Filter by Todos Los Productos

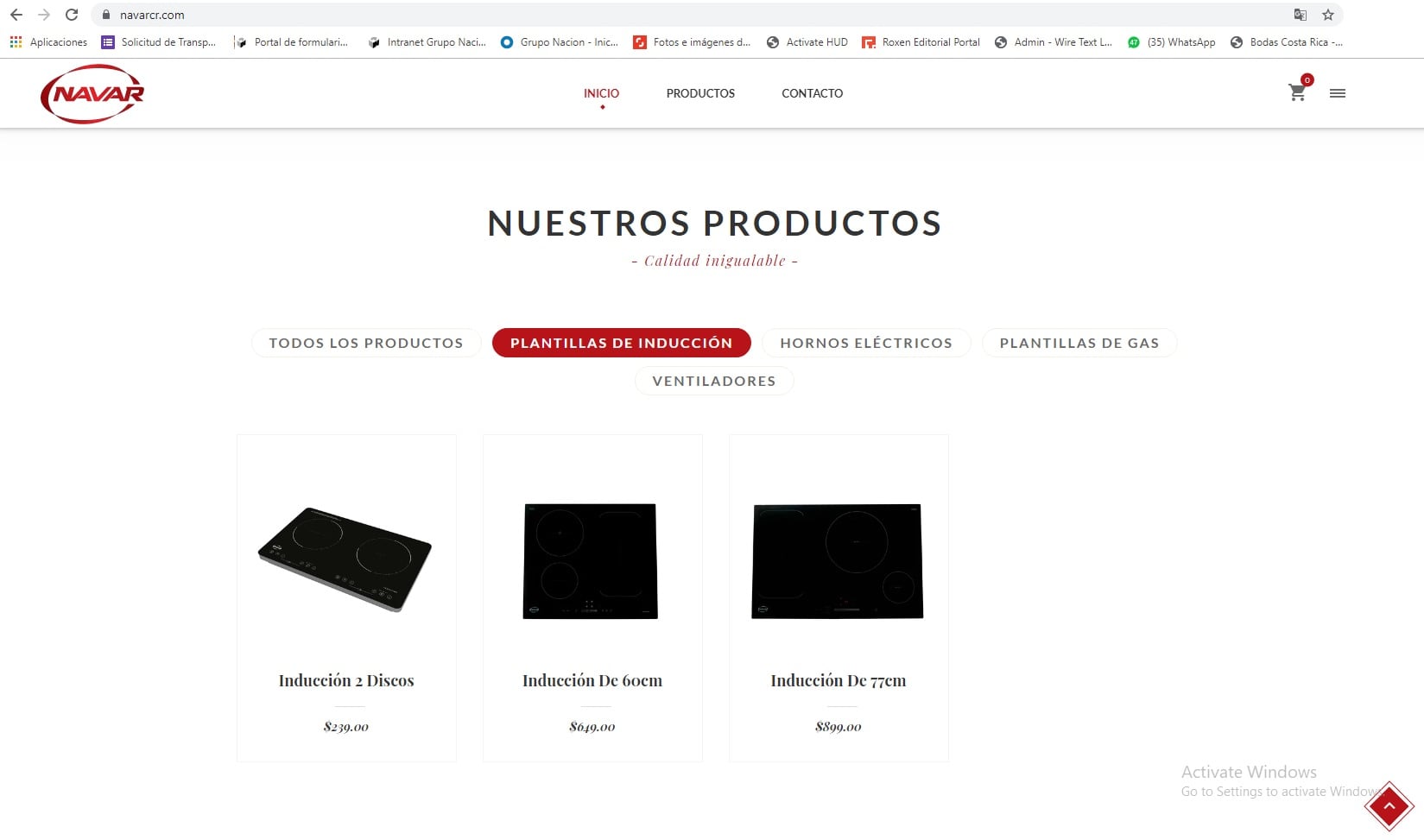pos(366,343)
